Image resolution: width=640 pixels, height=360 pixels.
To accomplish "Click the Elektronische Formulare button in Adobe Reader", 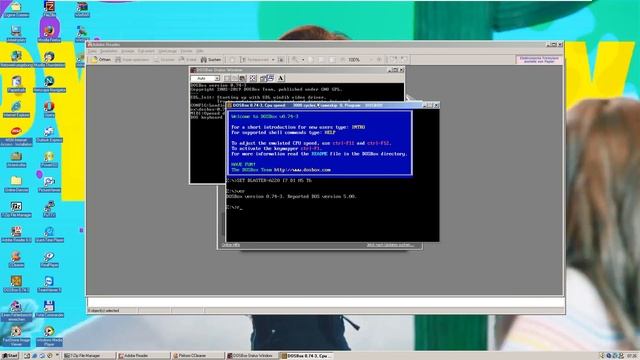I will (x=539, y=60).
